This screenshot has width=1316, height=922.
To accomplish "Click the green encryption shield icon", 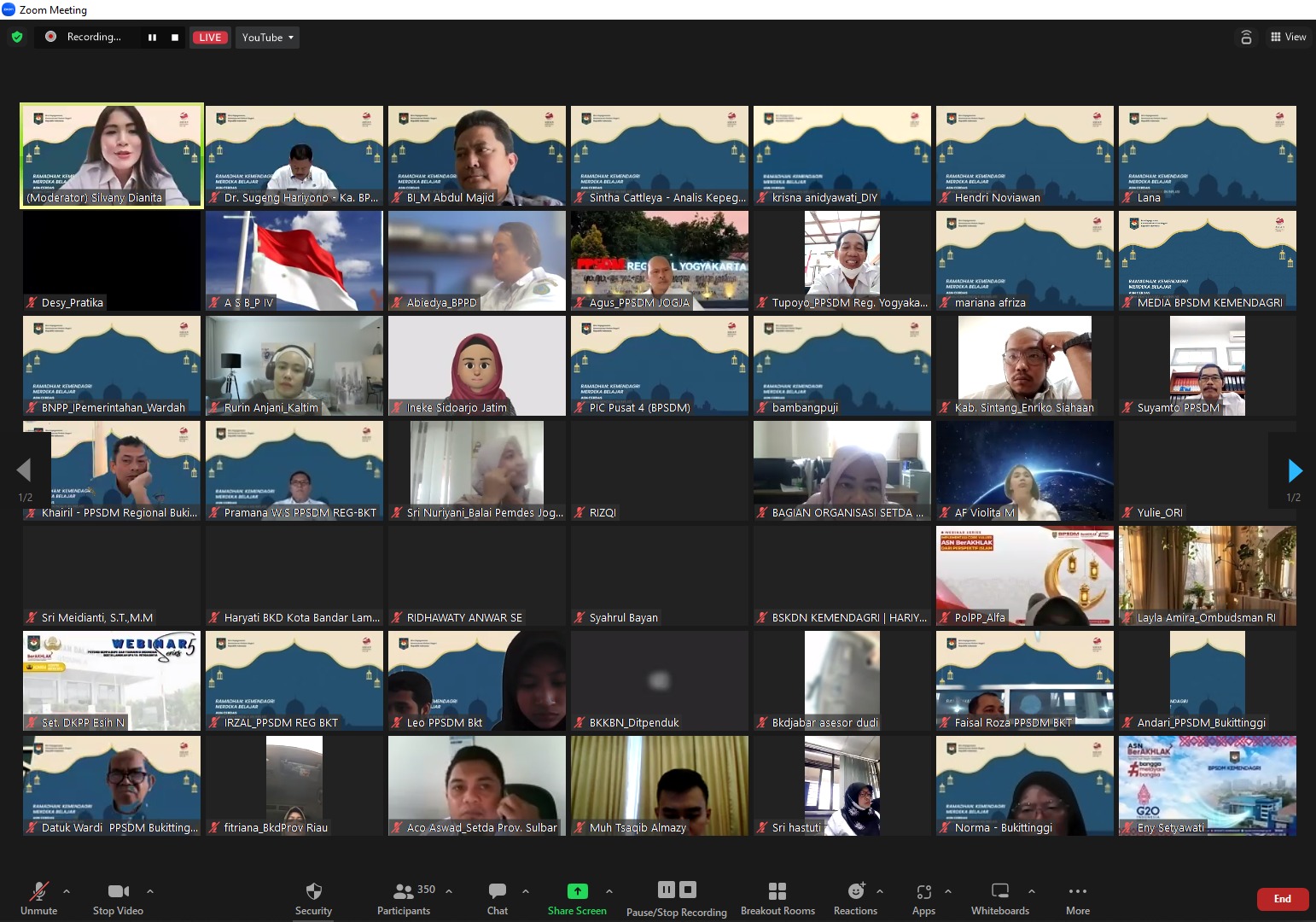I will [17, 37].
